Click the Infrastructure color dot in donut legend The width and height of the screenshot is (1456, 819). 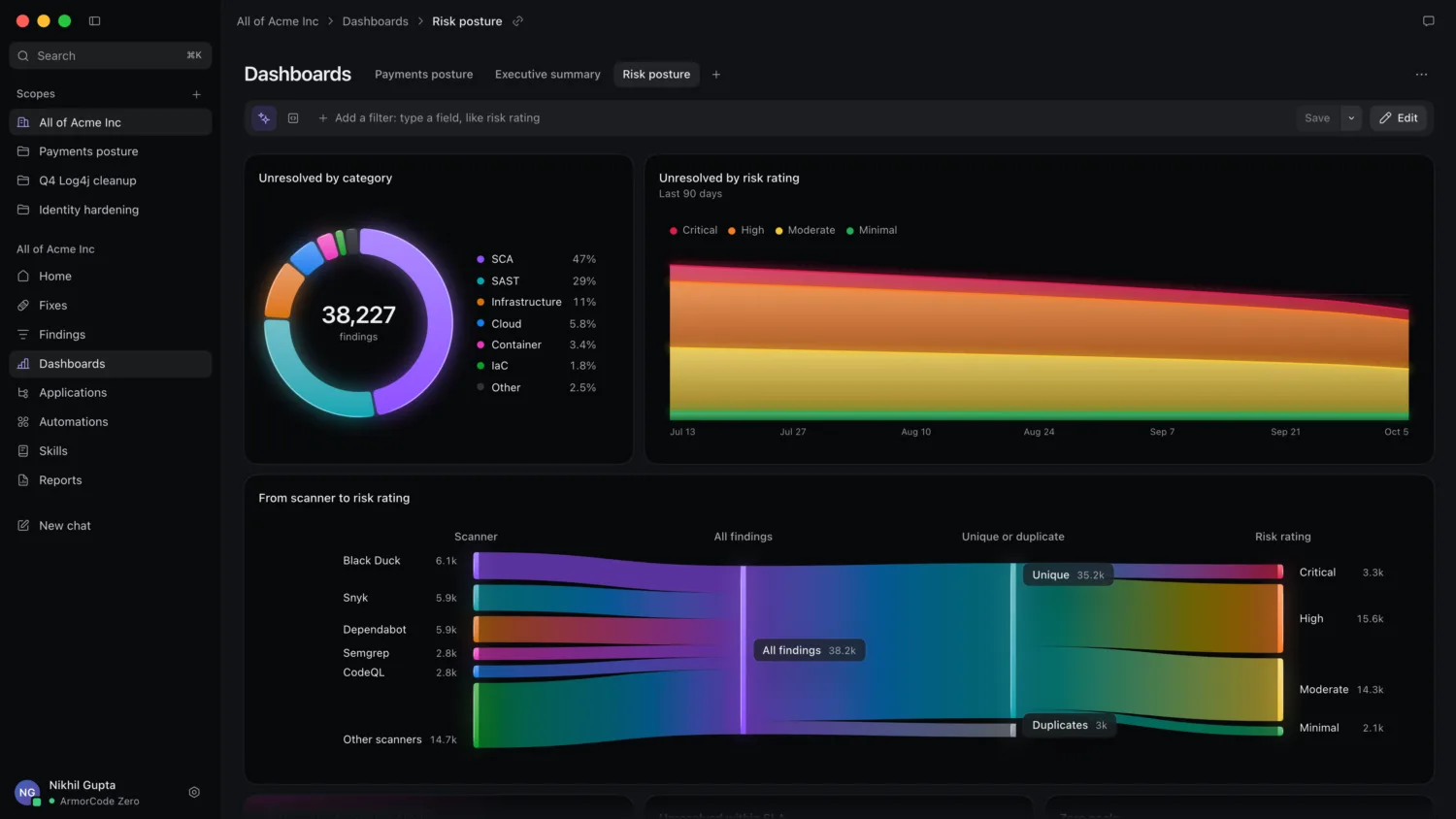pyautogui.click(x=480, y=302)
